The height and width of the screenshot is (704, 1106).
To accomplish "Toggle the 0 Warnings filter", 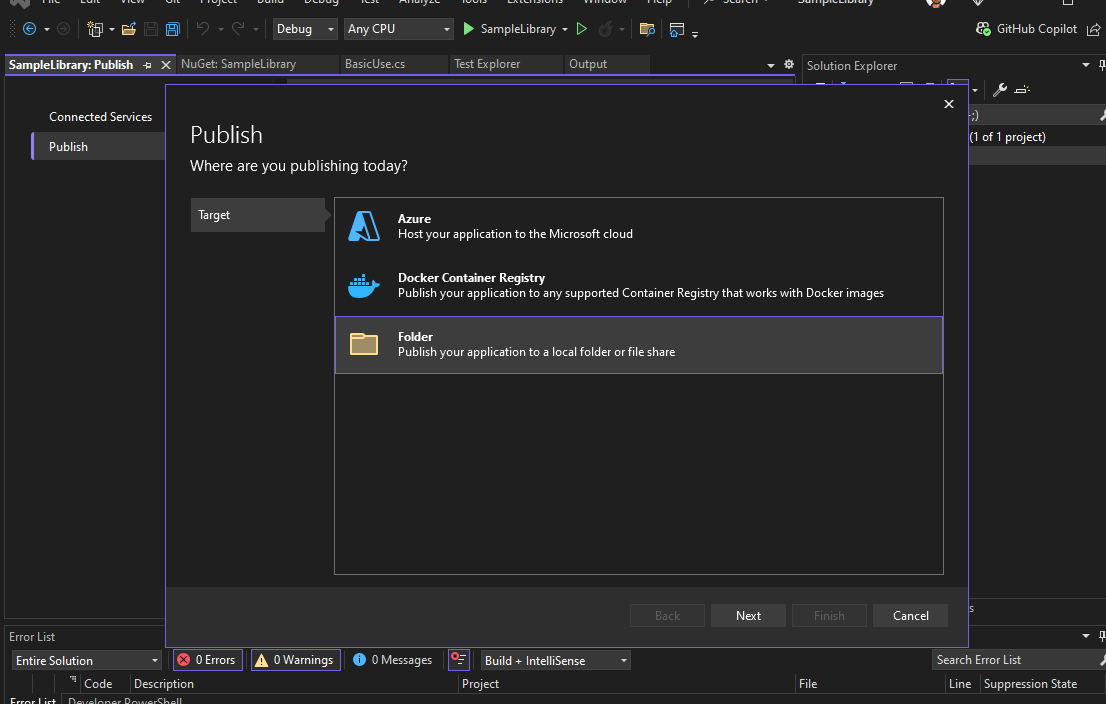I will (x=296, y=660).
